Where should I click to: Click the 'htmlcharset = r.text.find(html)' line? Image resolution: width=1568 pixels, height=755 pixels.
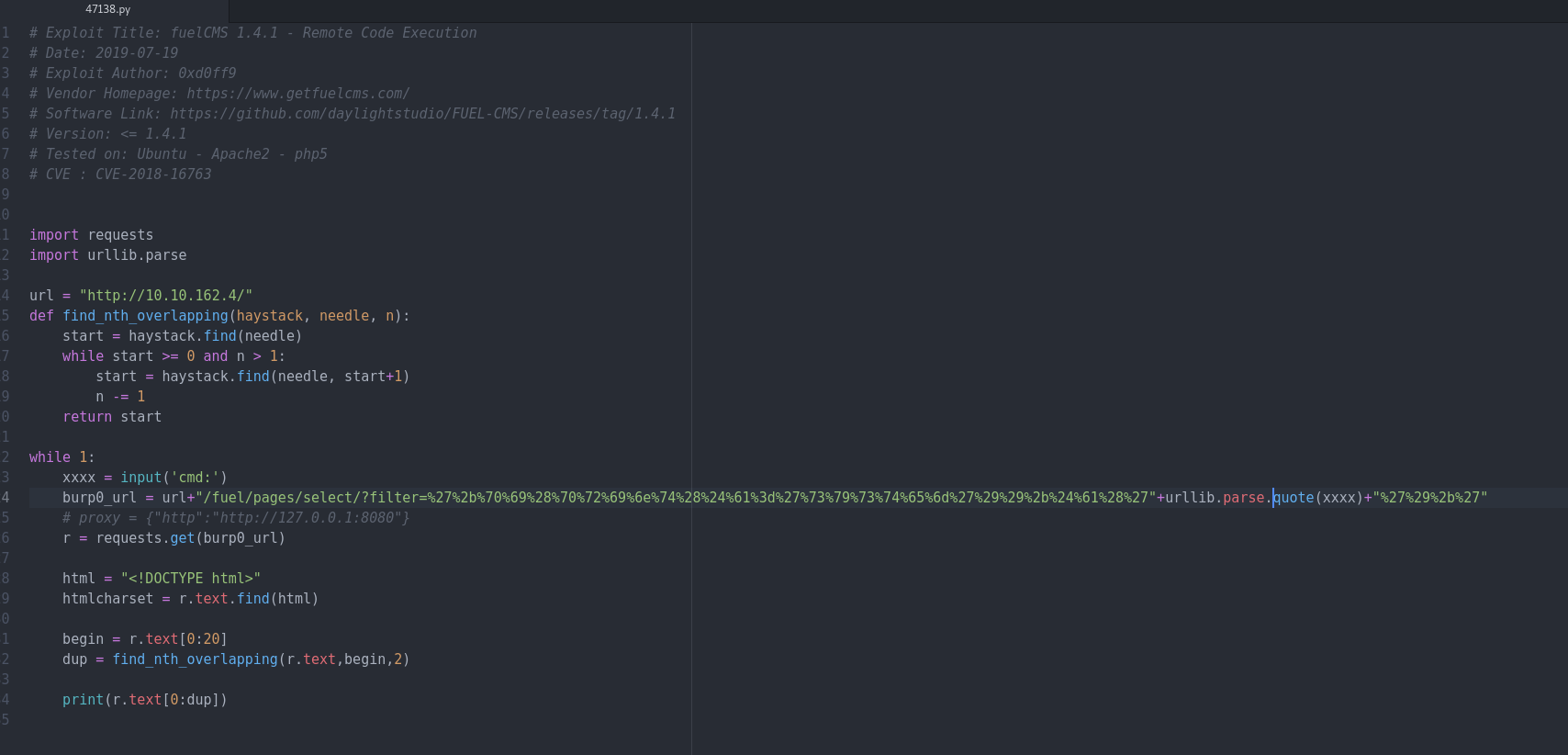[191, 599]
